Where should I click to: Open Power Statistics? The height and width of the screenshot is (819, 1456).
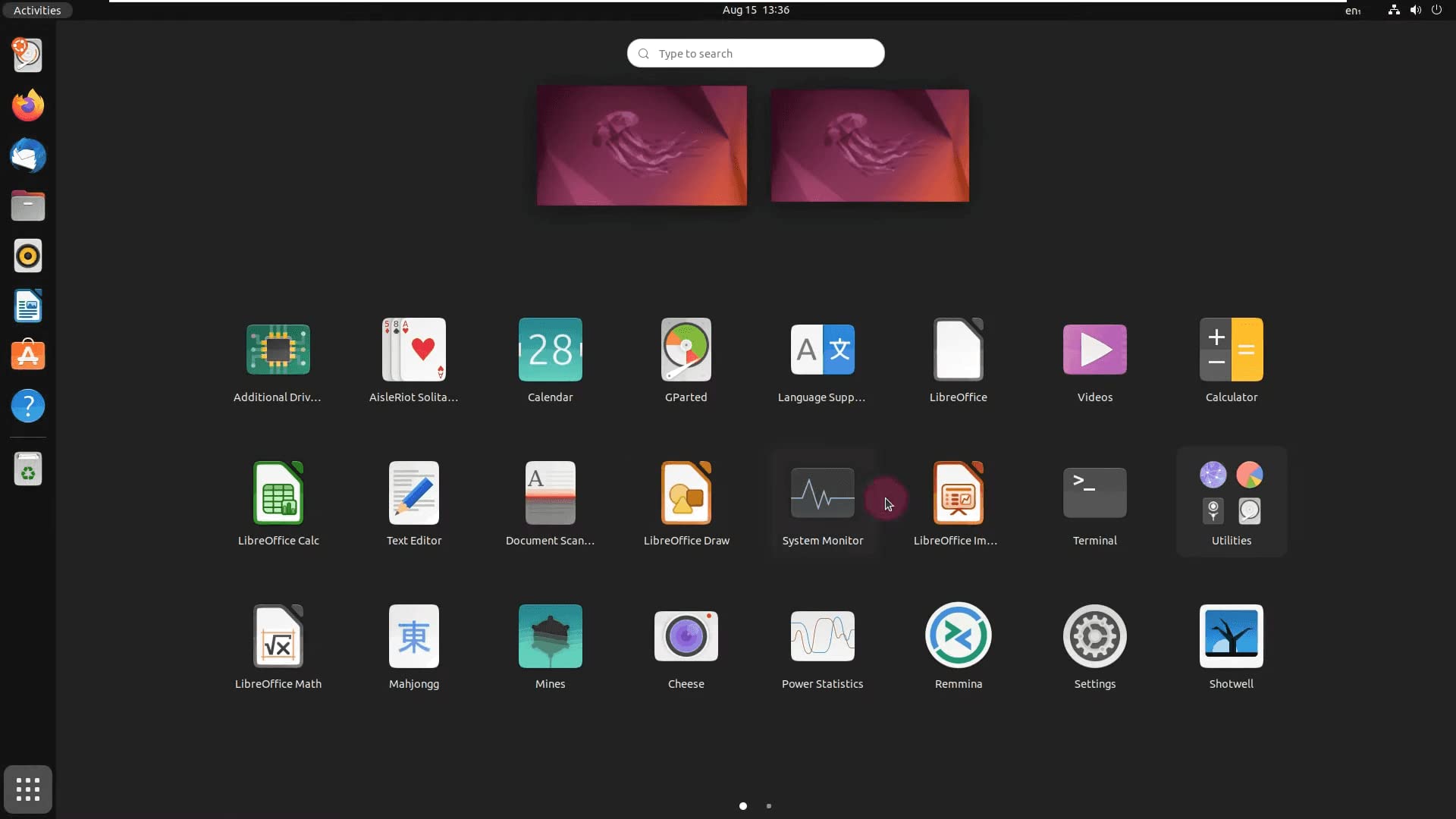pos(822,636)
